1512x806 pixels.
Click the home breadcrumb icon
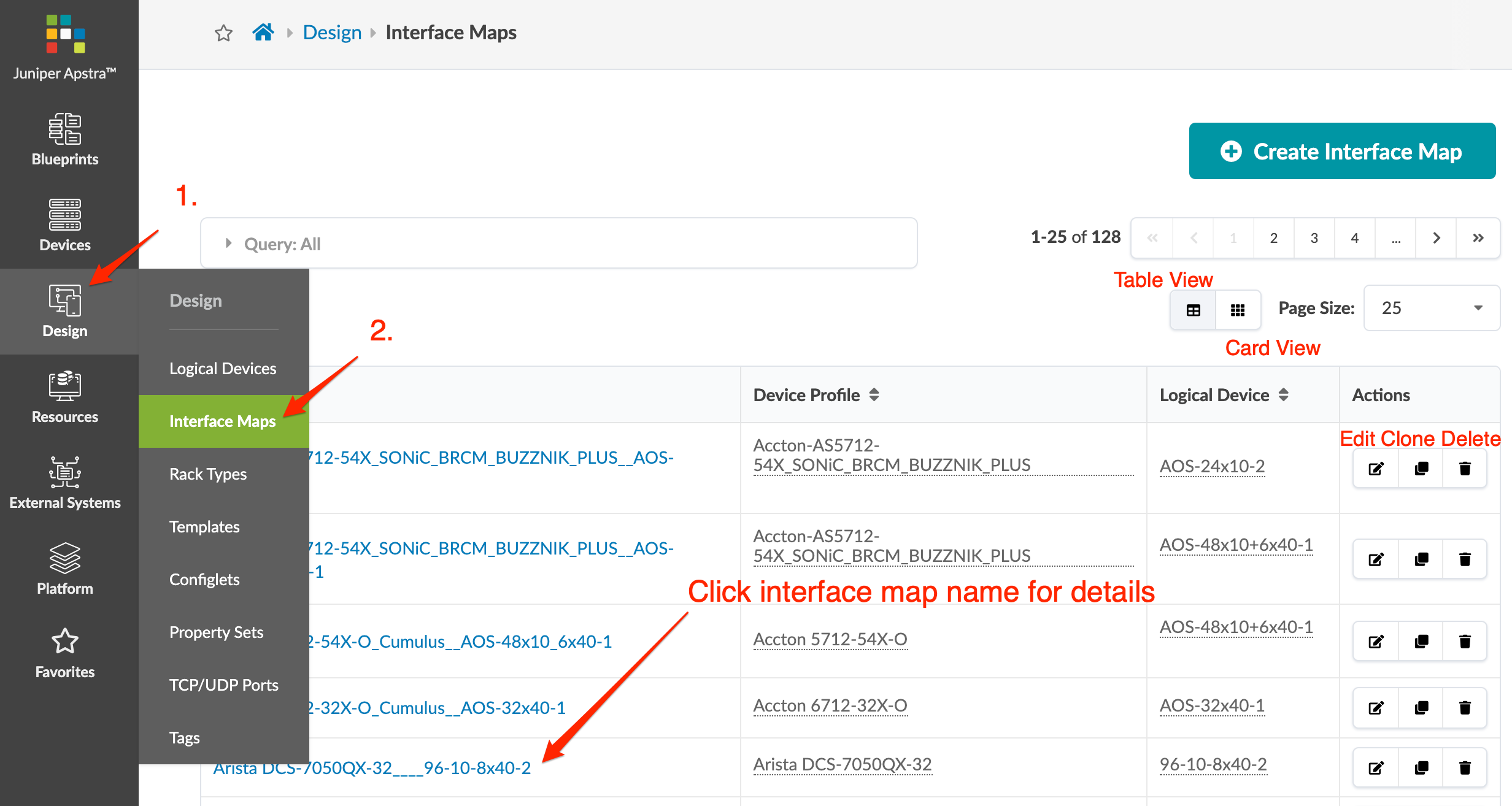click(263, 33)
